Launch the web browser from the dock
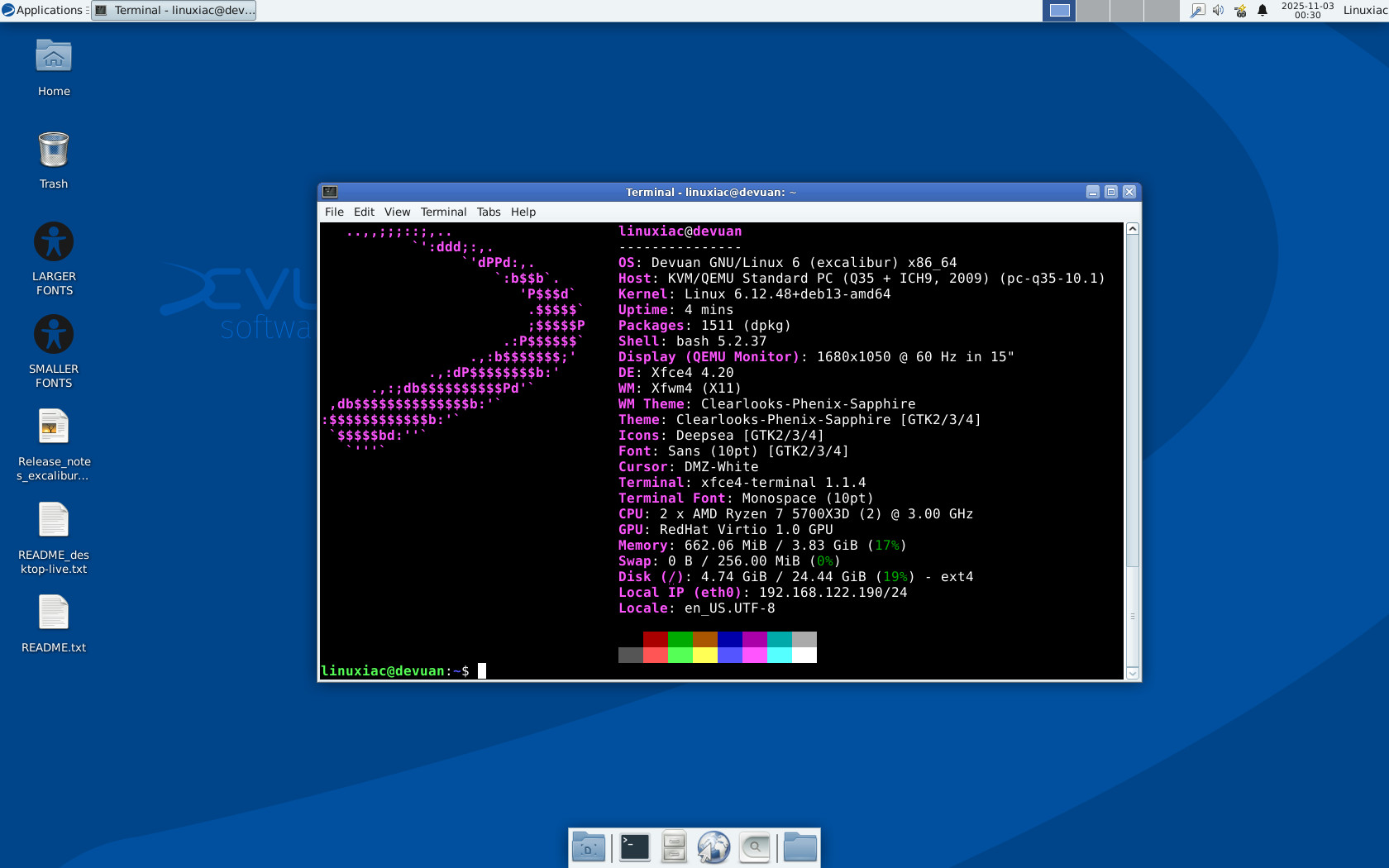The image size is (1389, 868). [714, 847]
